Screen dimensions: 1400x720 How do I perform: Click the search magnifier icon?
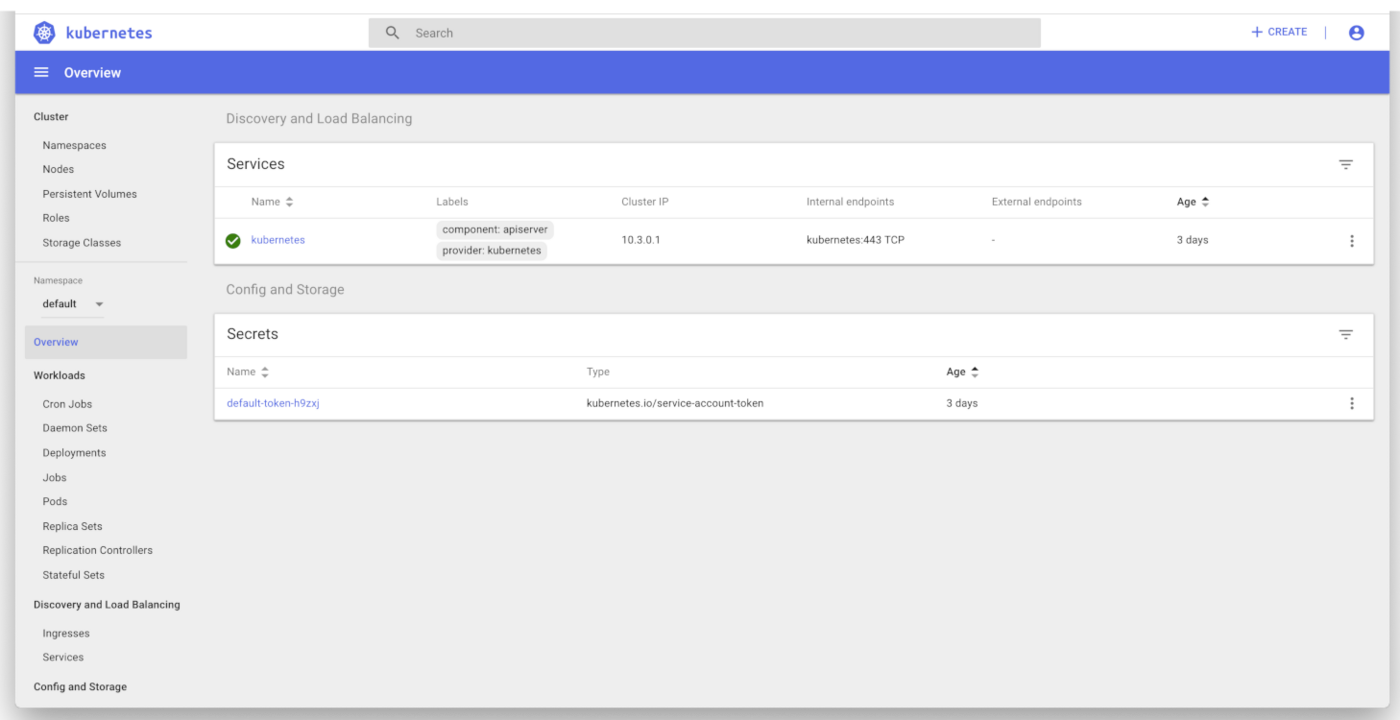[392, 32]
